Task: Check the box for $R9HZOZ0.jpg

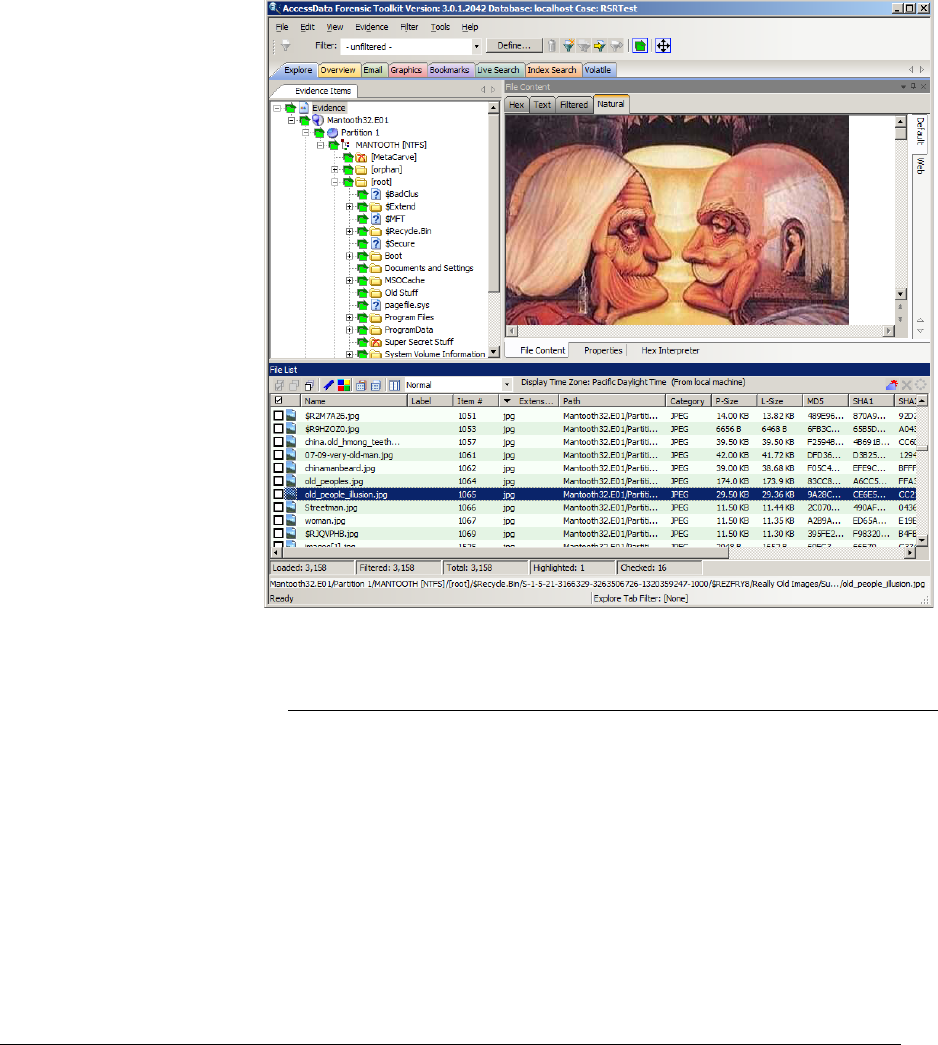Action: click(x=278, y=429)
